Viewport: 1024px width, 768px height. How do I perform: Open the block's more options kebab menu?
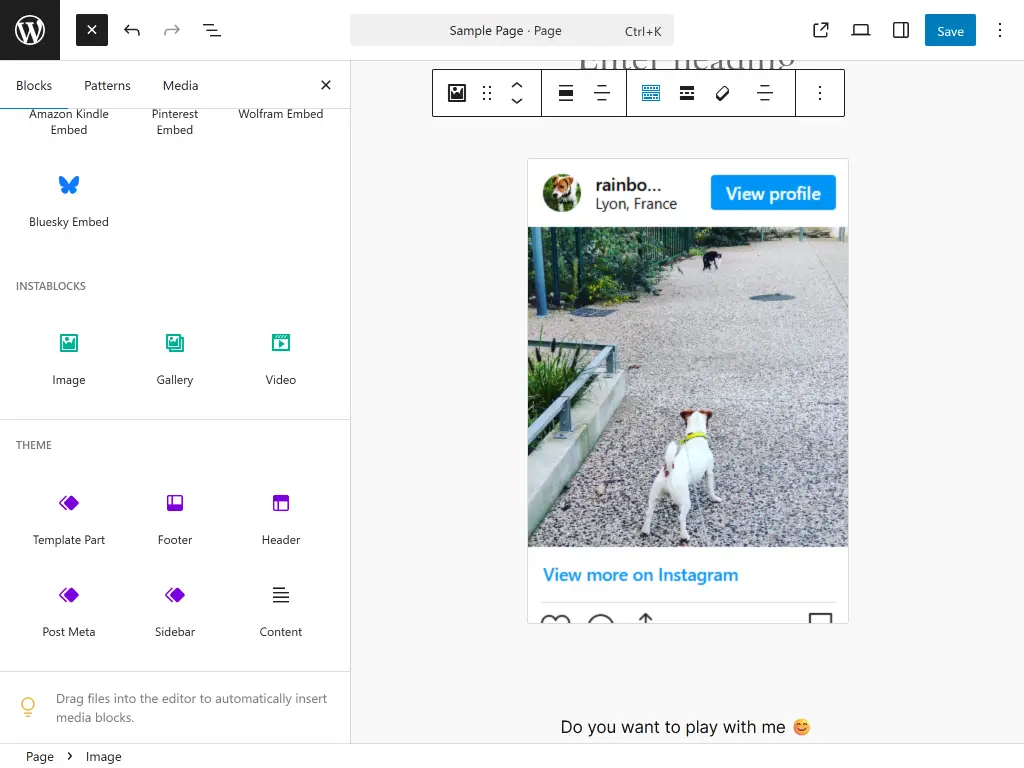pyautogui.click(x=820, y=93)
